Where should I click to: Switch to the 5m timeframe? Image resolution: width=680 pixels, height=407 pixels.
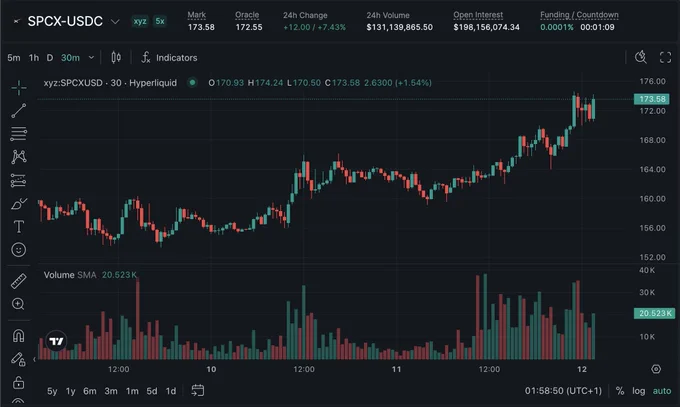pos(14,58)
